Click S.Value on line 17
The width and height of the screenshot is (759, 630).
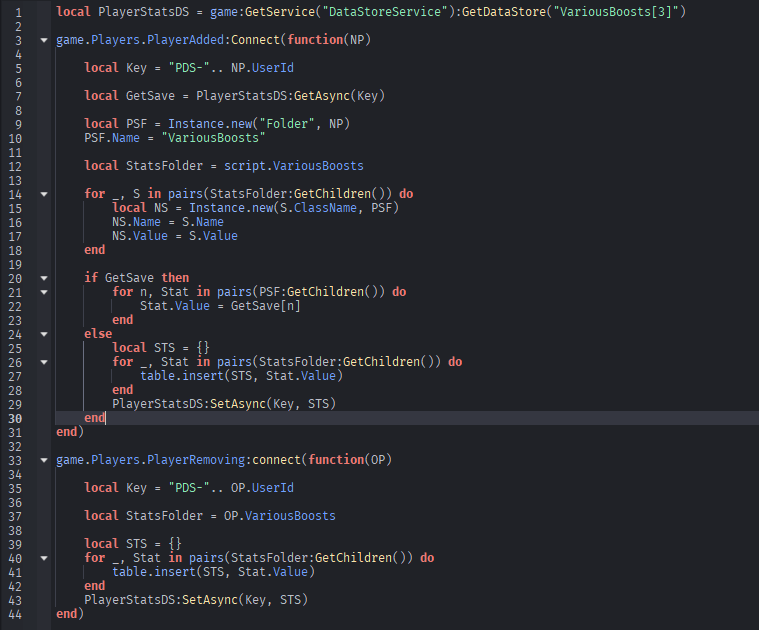[213, 236]
